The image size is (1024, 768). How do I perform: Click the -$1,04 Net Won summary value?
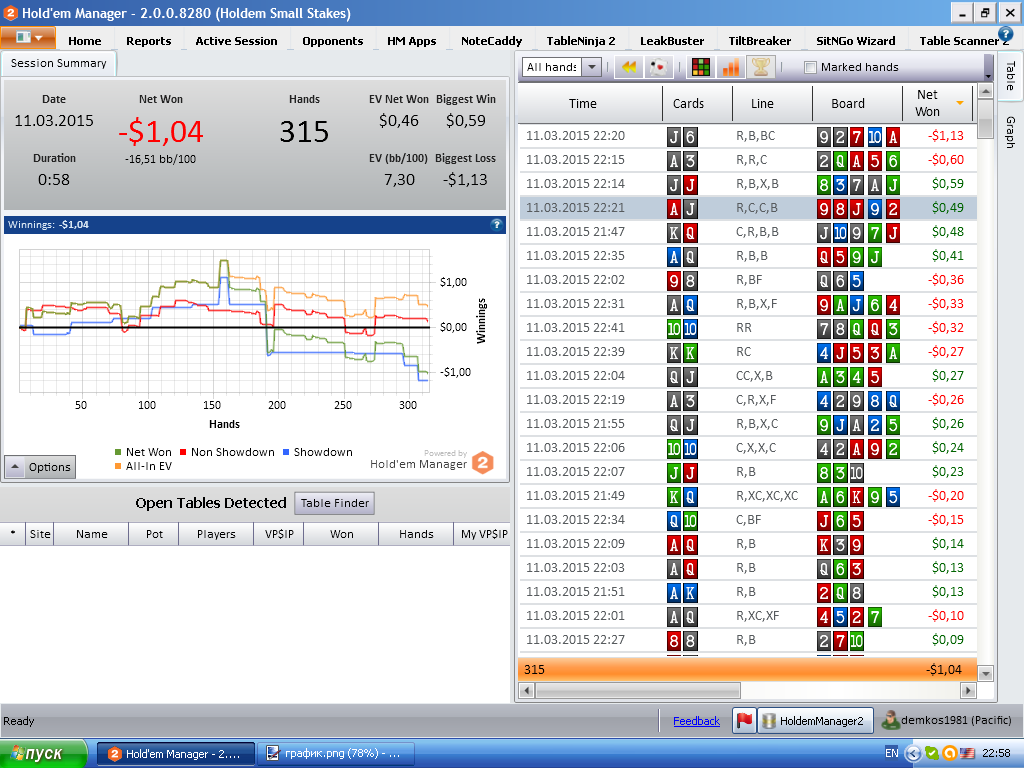click(x=161, y=132)
